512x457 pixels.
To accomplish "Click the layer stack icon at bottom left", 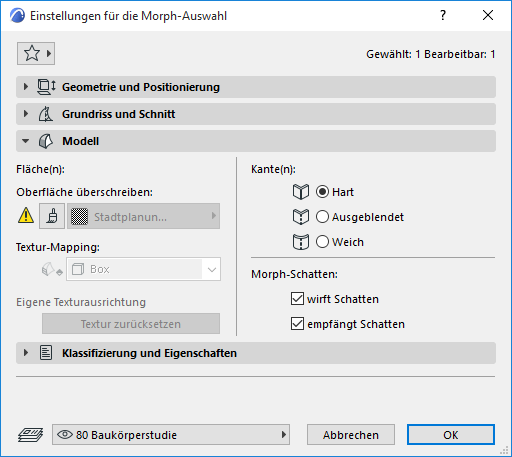I will 30,435.
